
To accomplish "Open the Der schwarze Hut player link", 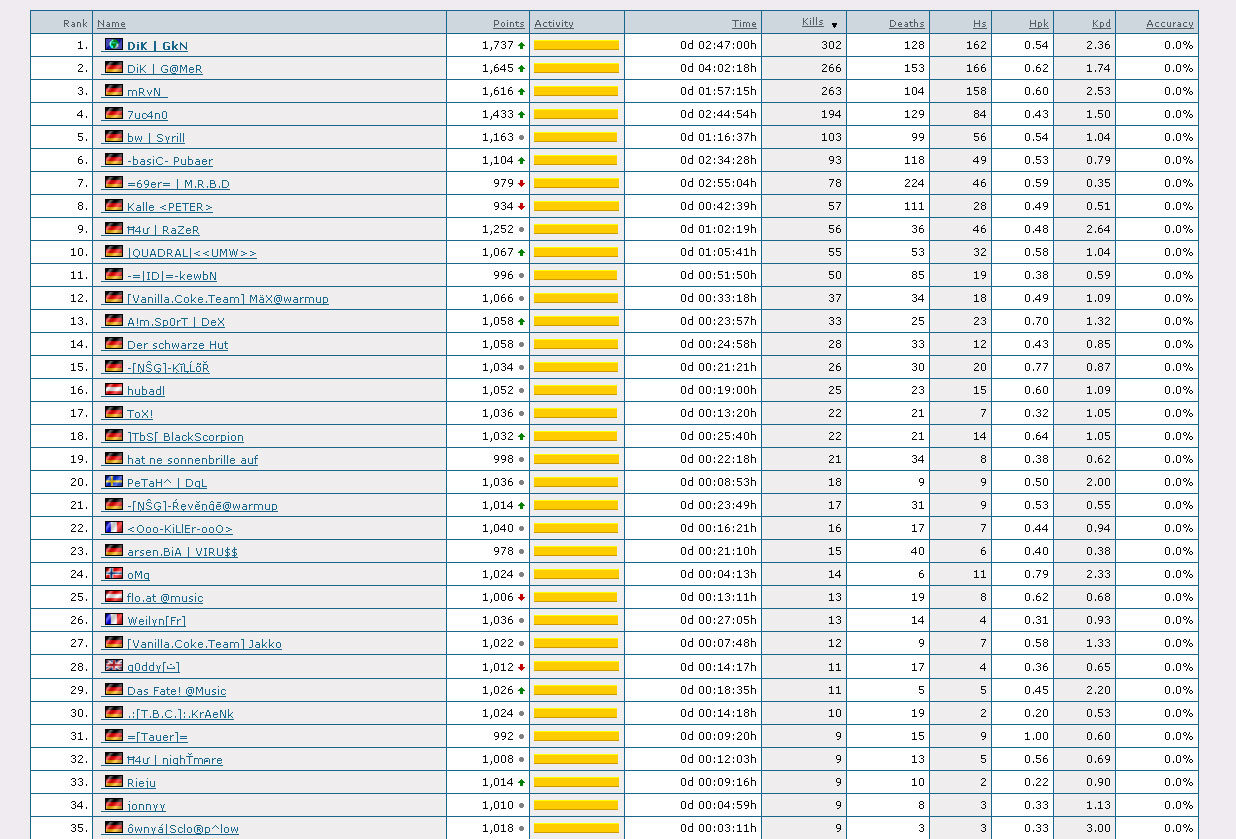I will pyautogui.click(x=177, y=345).
